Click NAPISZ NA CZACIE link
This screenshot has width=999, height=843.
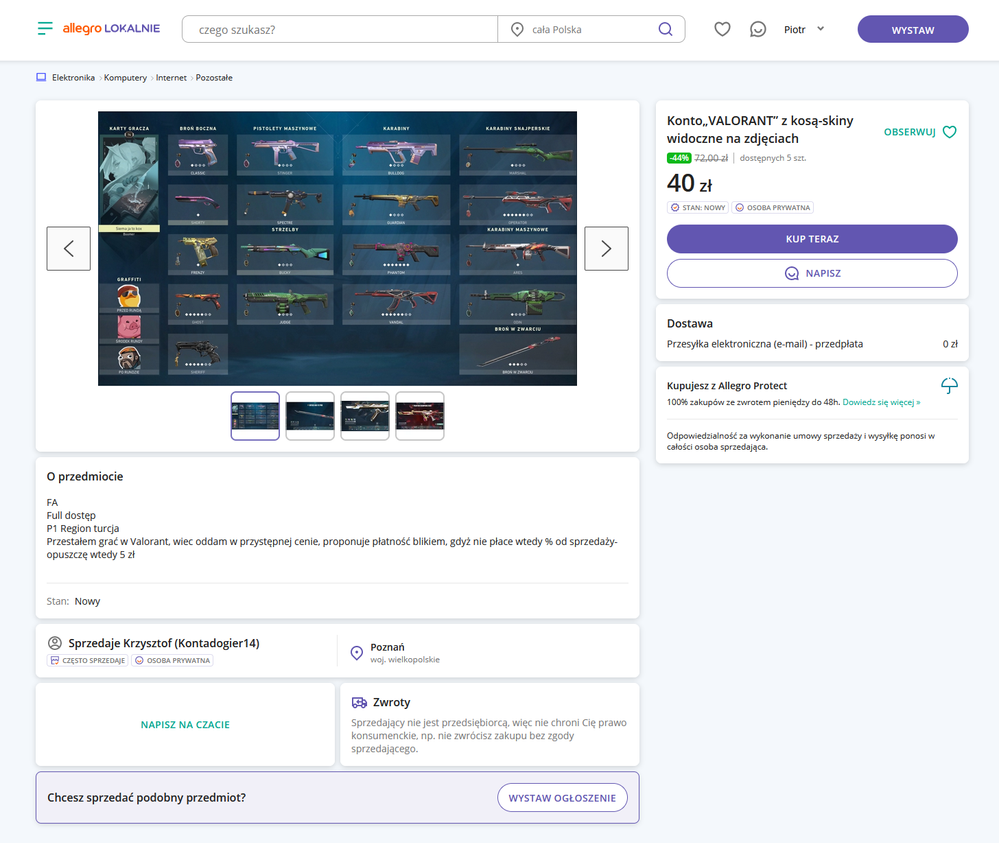(x=185, y=724)
